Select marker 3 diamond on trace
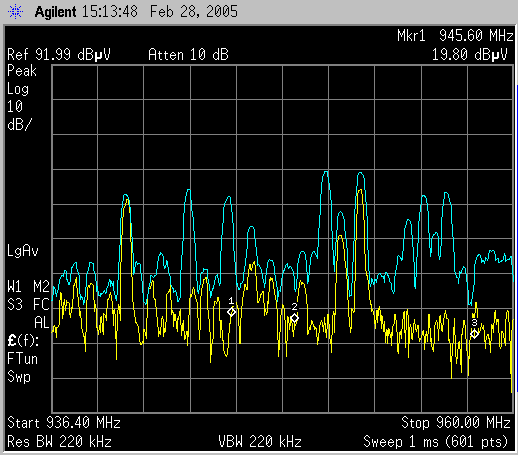Screen dimensions: 518x455 pos(475,334)
